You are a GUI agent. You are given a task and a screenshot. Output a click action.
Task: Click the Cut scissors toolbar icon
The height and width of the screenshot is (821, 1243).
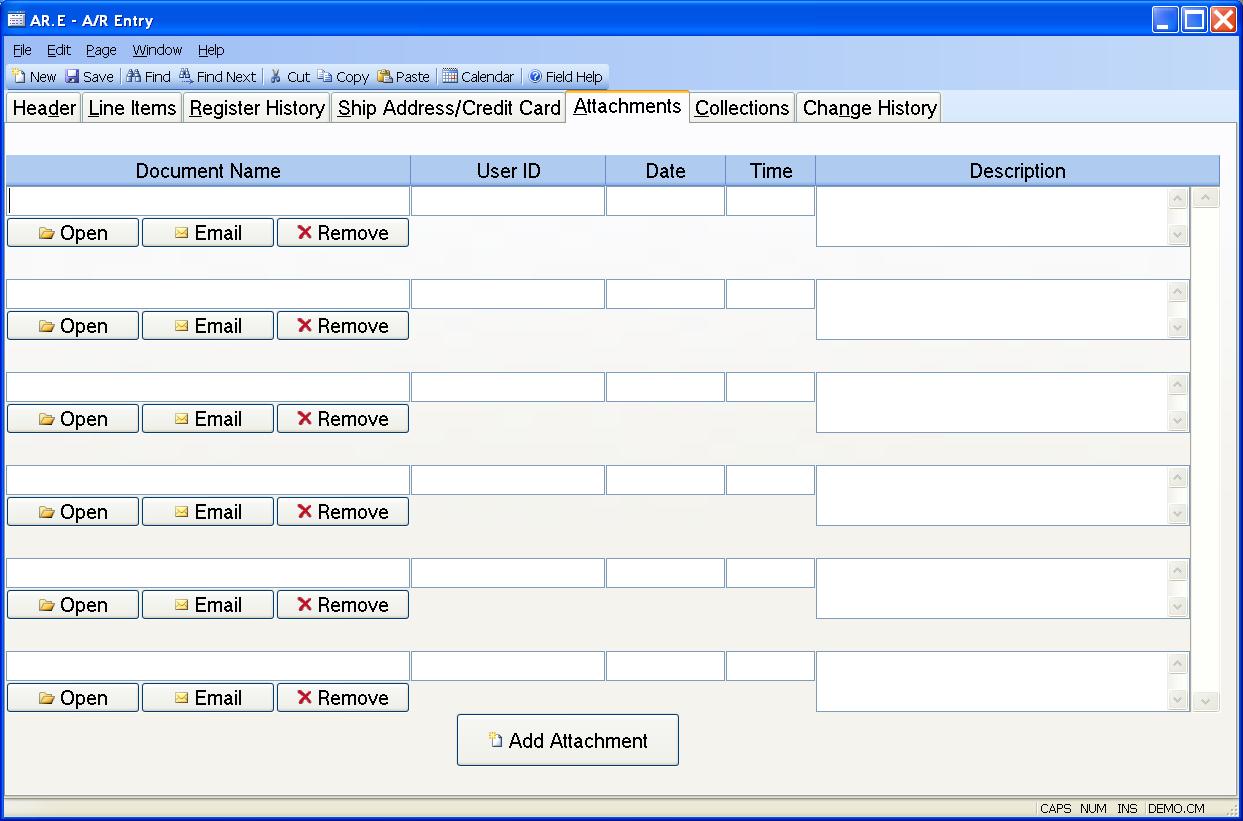tap(276, 77)
